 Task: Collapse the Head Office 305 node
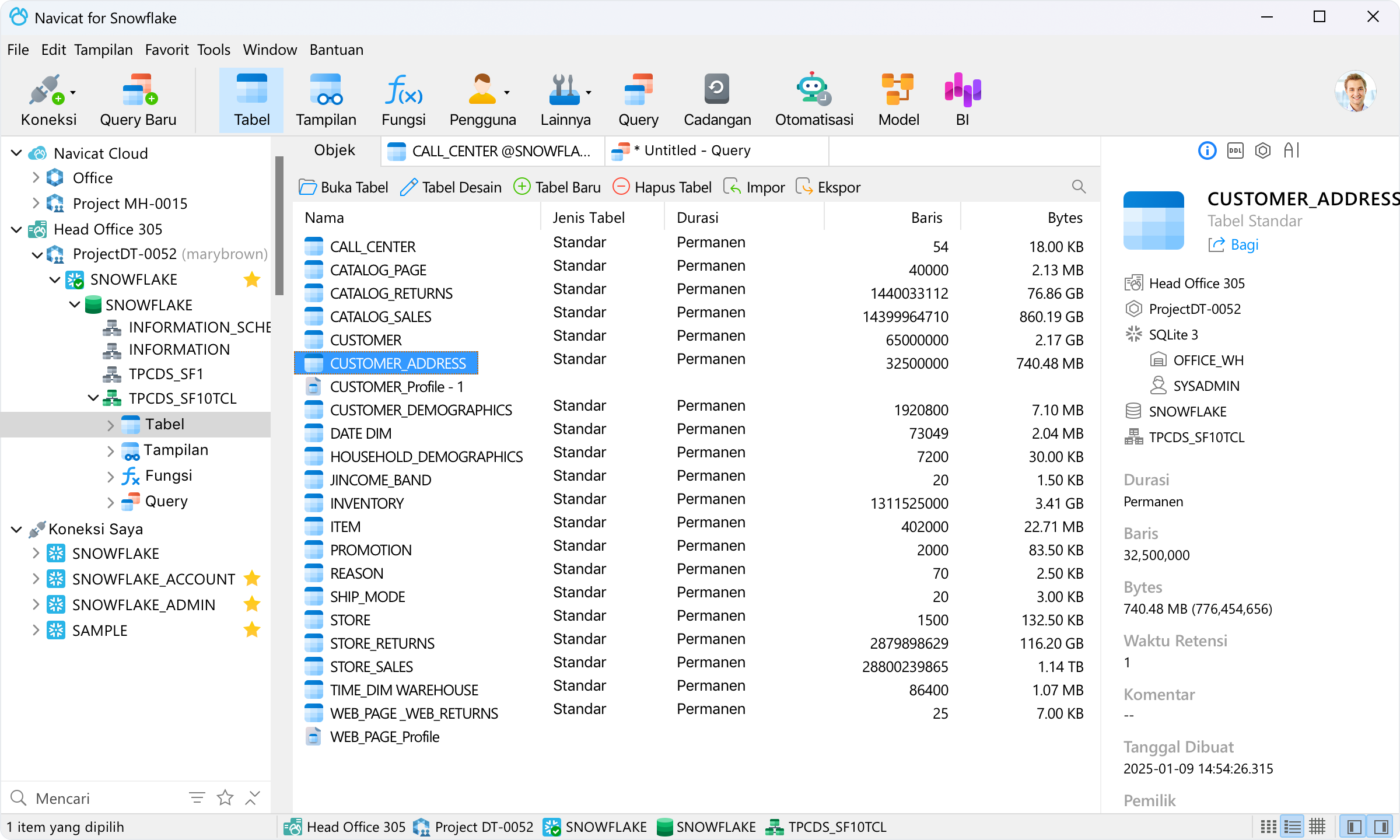pos(16,229)
